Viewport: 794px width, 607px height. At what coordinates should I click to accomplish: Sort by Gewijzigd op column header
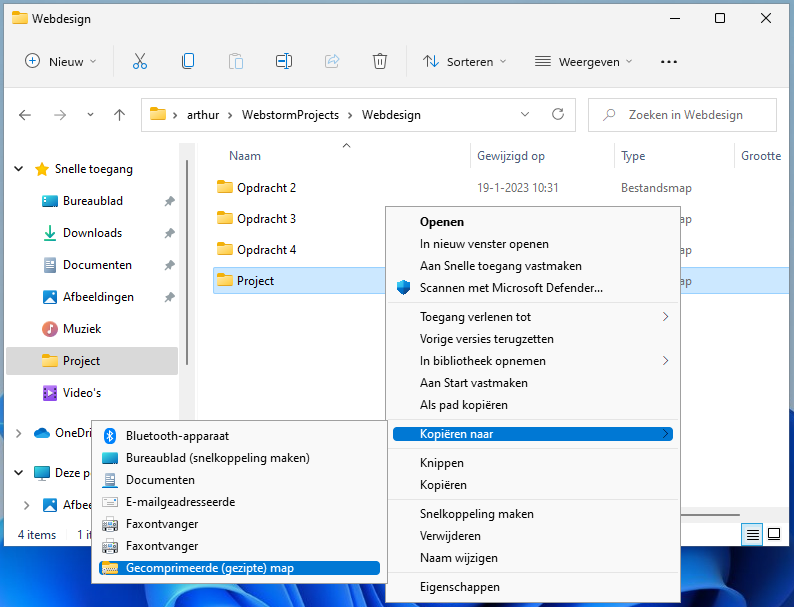(510, 156)
